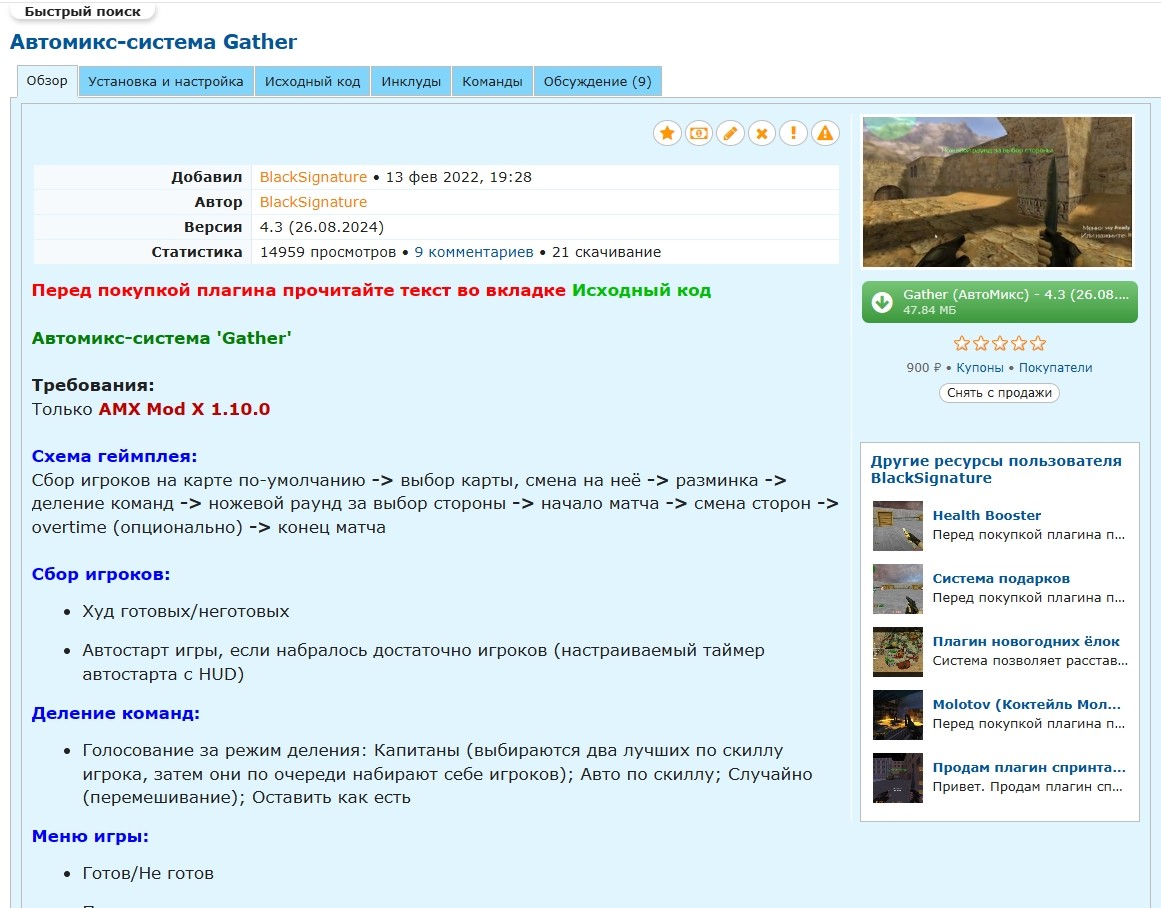Select the Команды tab

point(492,82)
